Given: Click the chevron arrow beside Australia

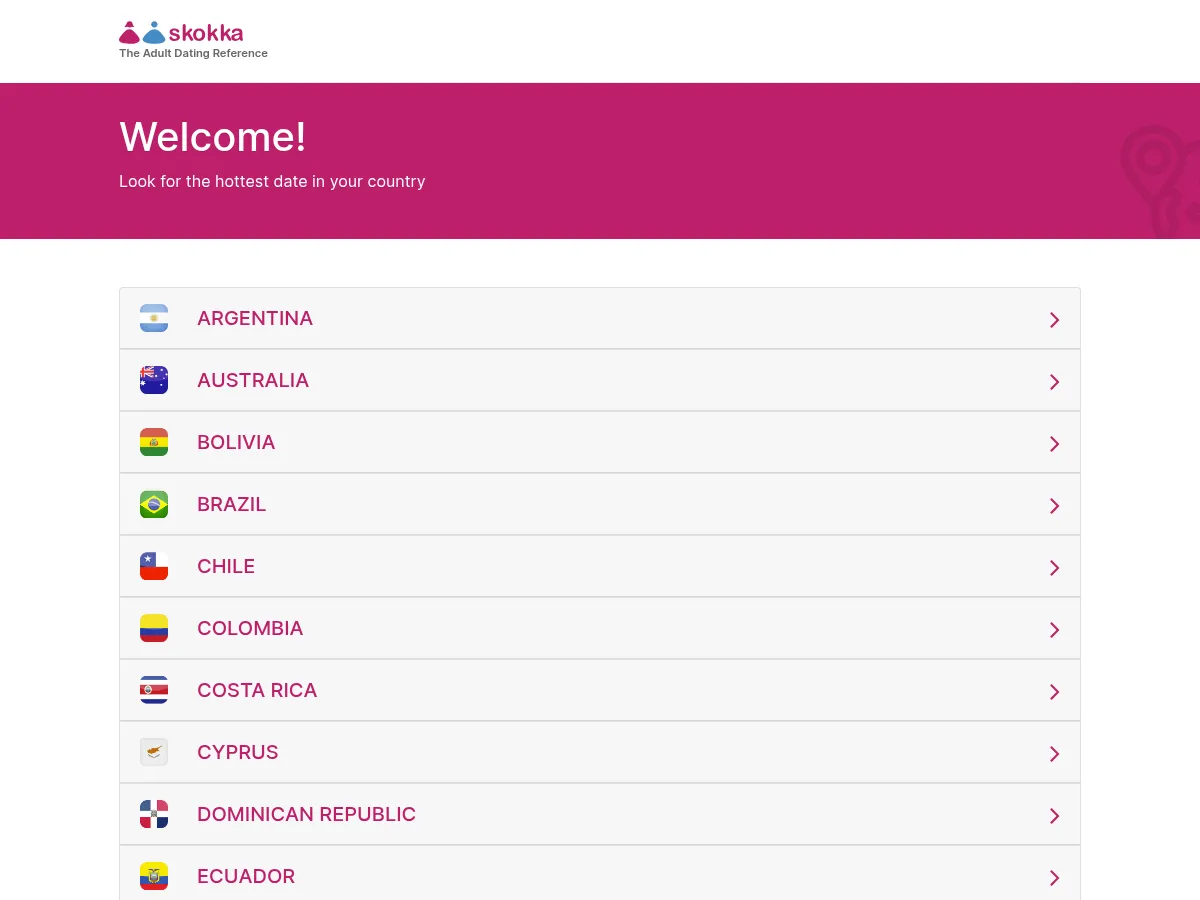Looking at the screenshot, I should pos(1054,382).
